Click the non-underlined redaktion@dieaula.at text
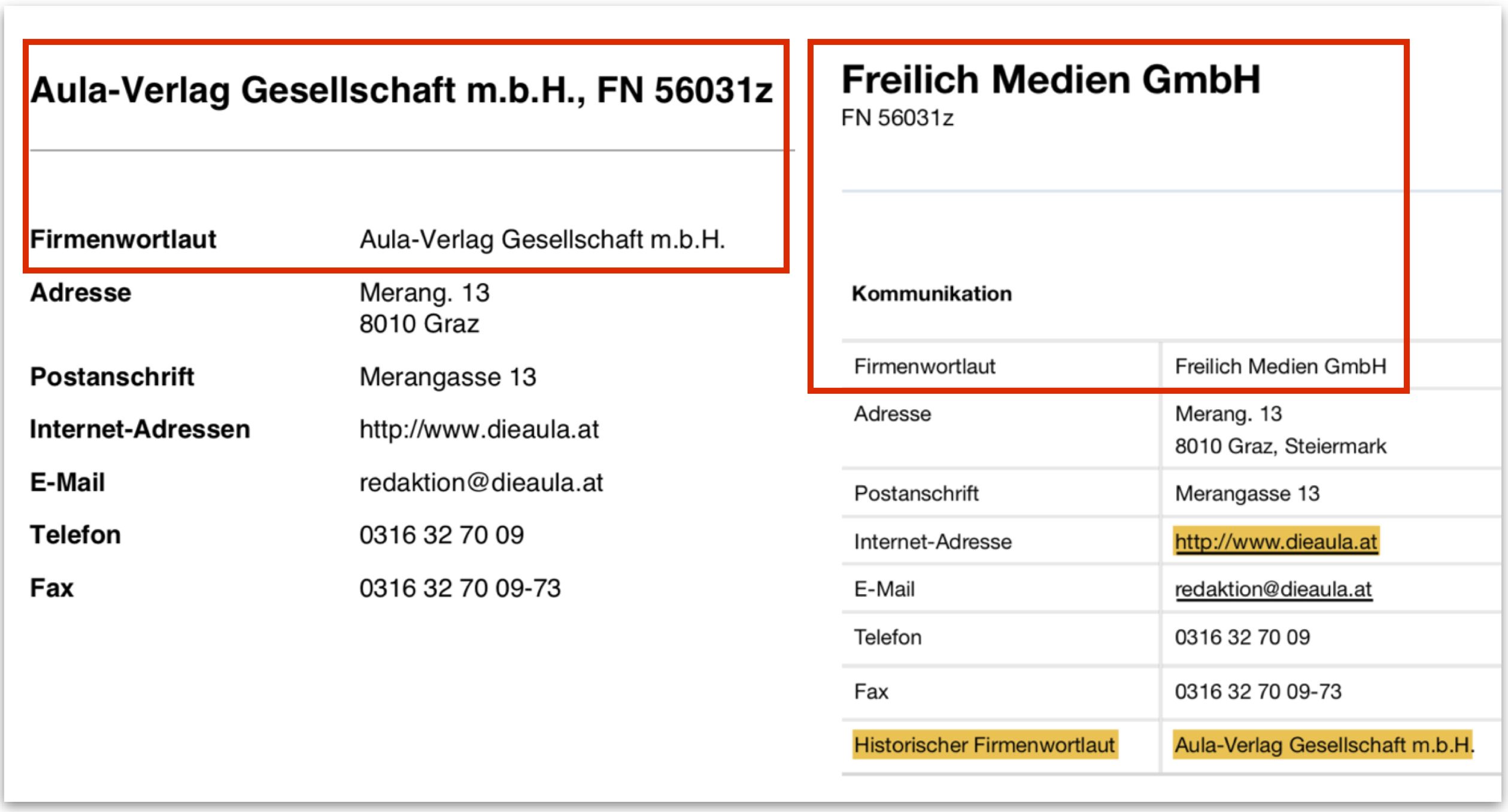1508x812 pixels. [481, 482]
